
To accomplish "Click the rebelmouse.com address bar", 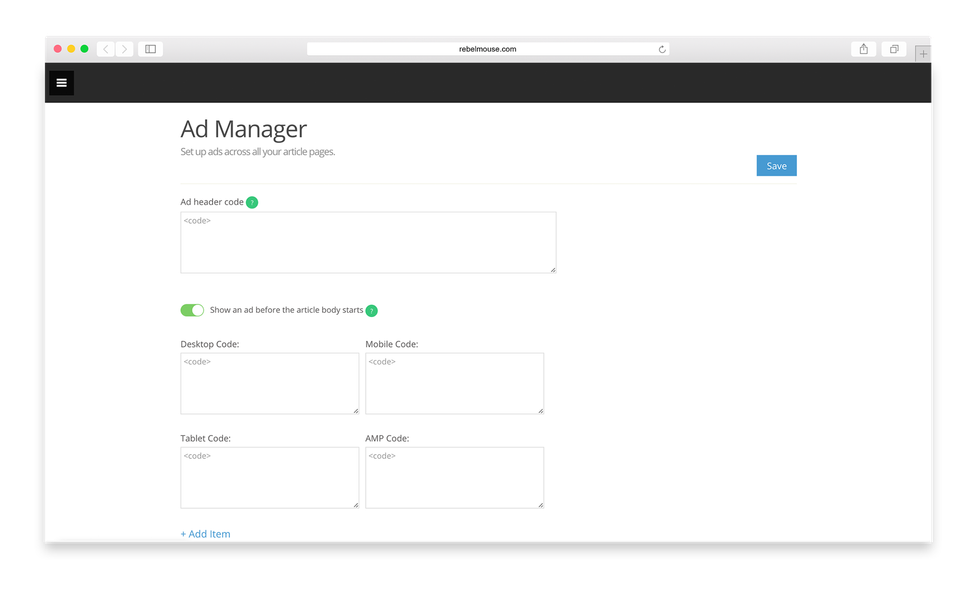I will pyautogui.click(x=488, y=49).
